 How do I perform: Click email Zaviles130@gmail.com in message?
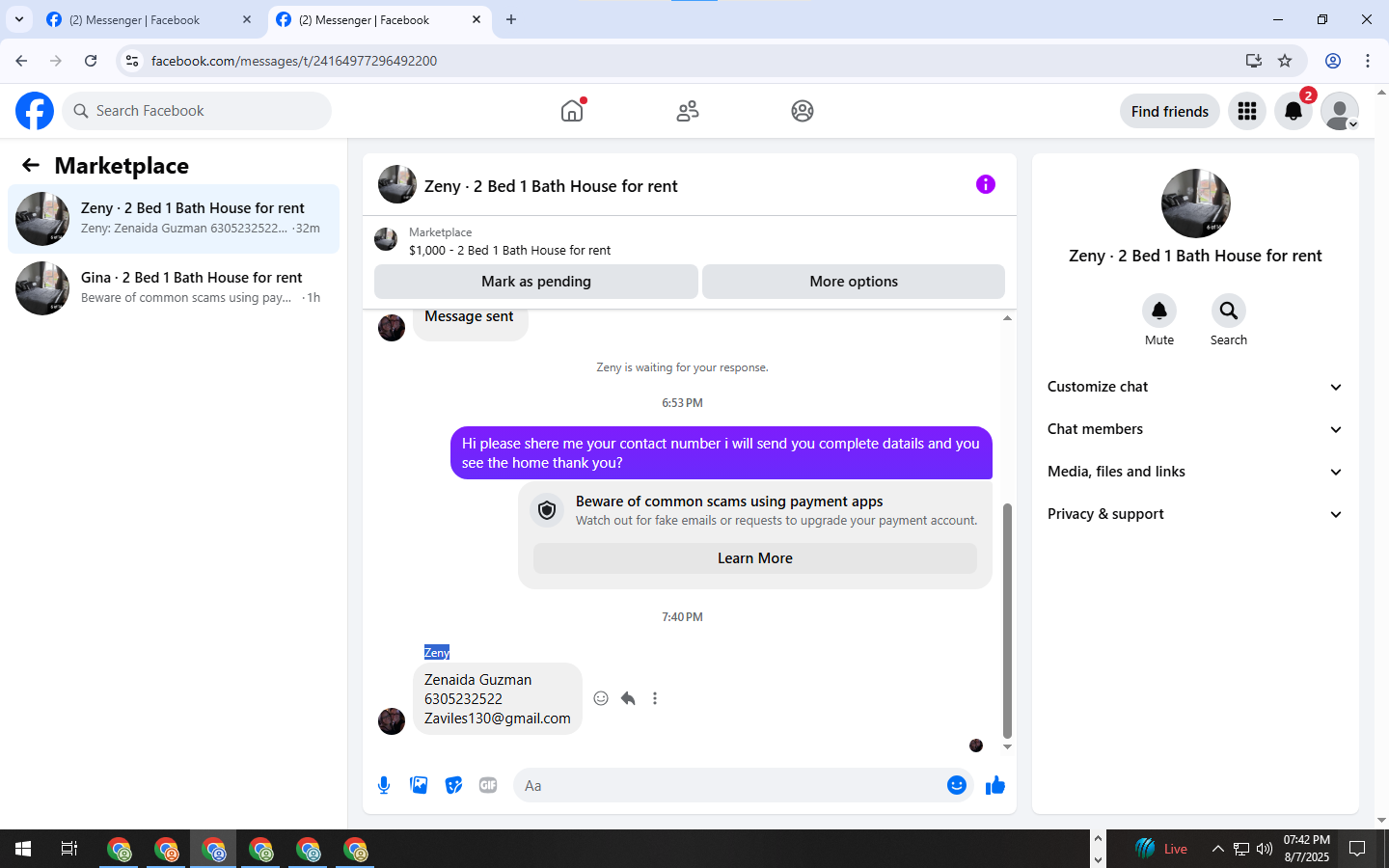(498, 719)
